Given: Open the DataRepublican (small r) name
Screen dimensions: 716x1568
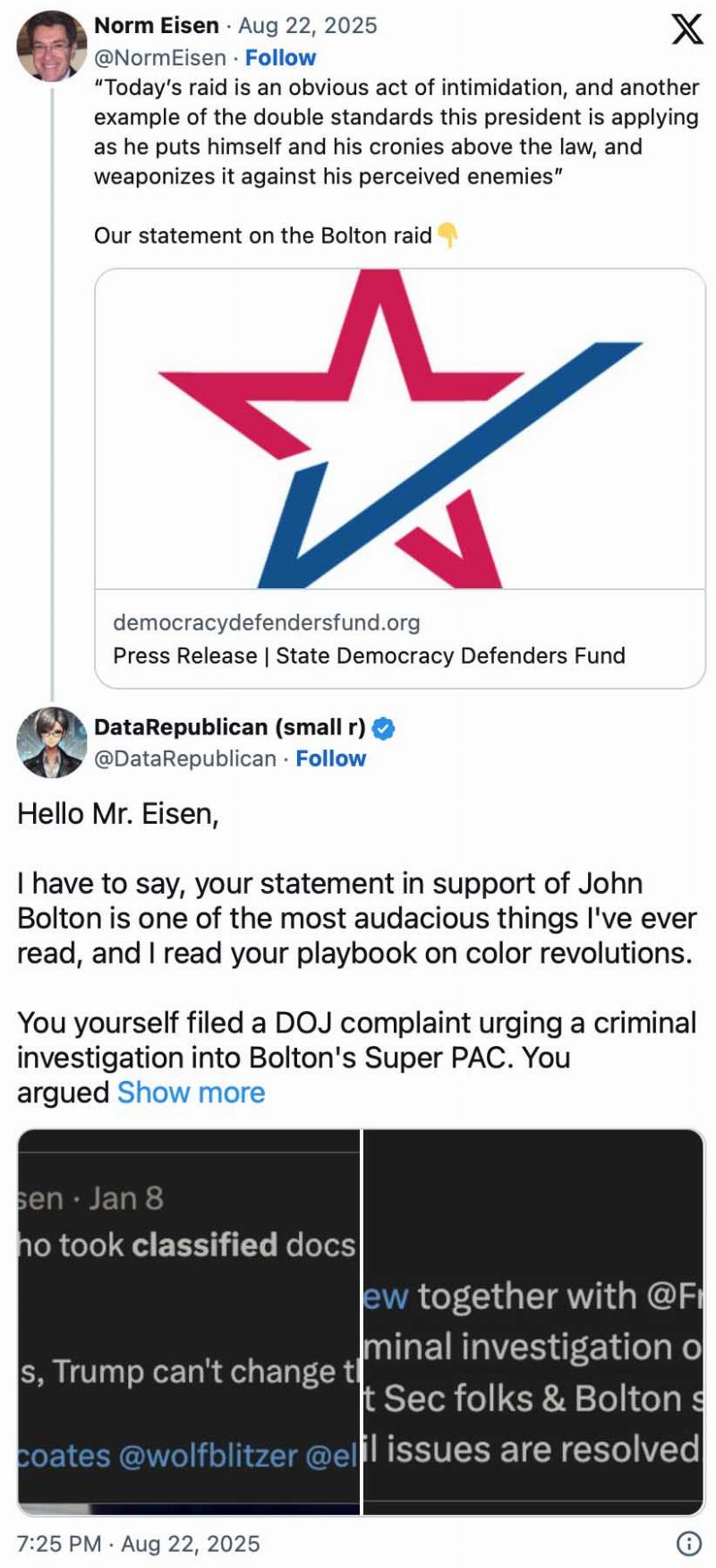Looking at the screenshot, I should [230, 727].
